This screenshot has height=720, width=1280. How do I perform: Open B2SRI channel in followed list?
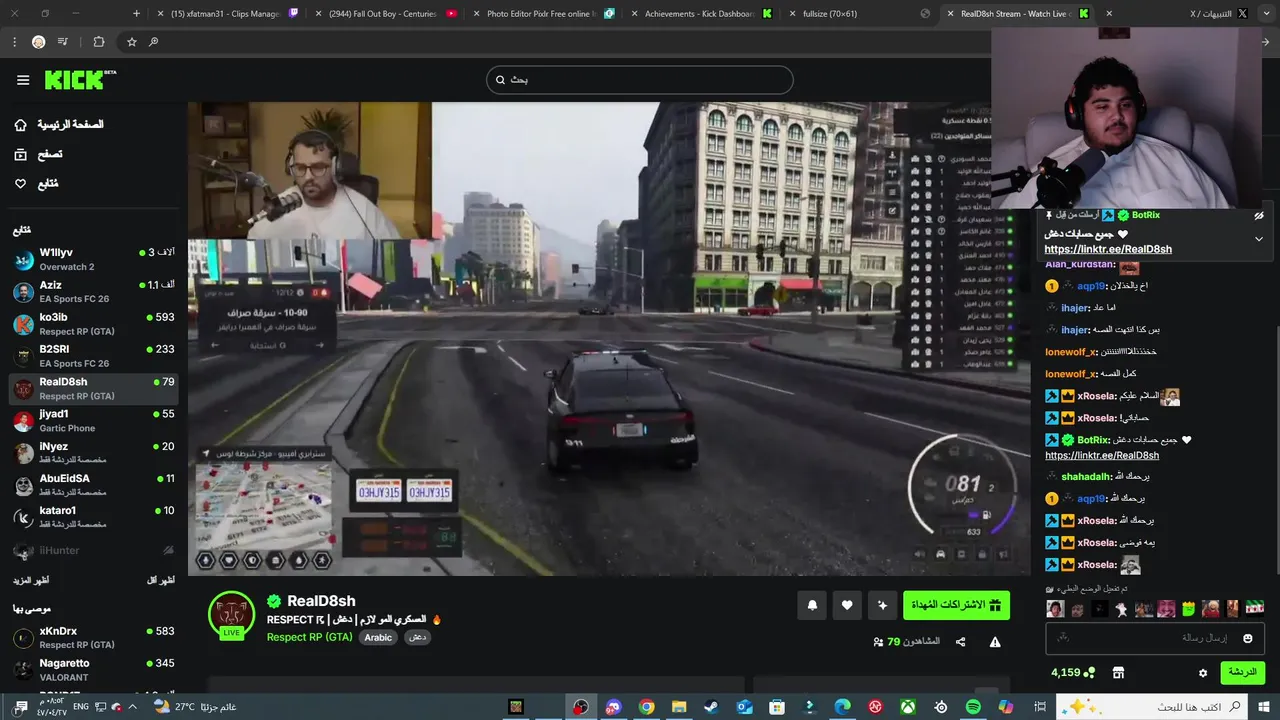pos(94,356)
